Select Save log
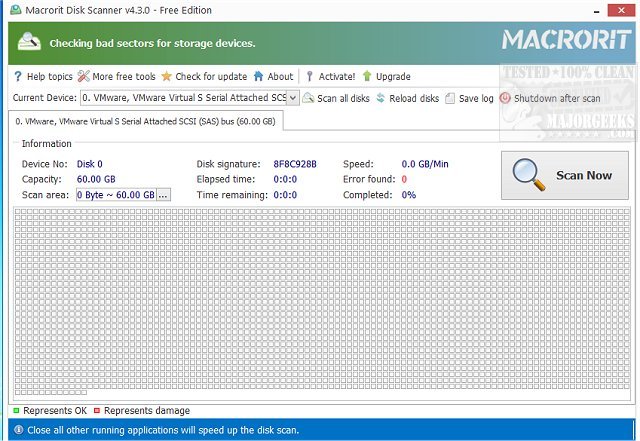640x441 pixels. click(x=476, y=98)
